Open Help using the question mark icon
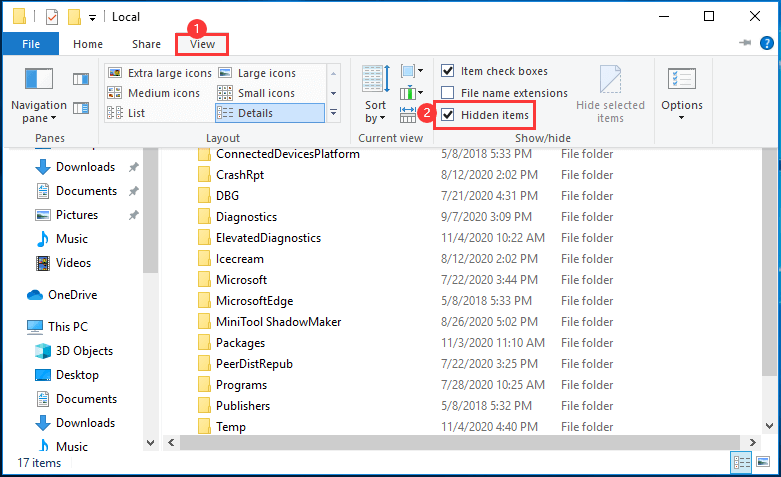 coord(766,44)
